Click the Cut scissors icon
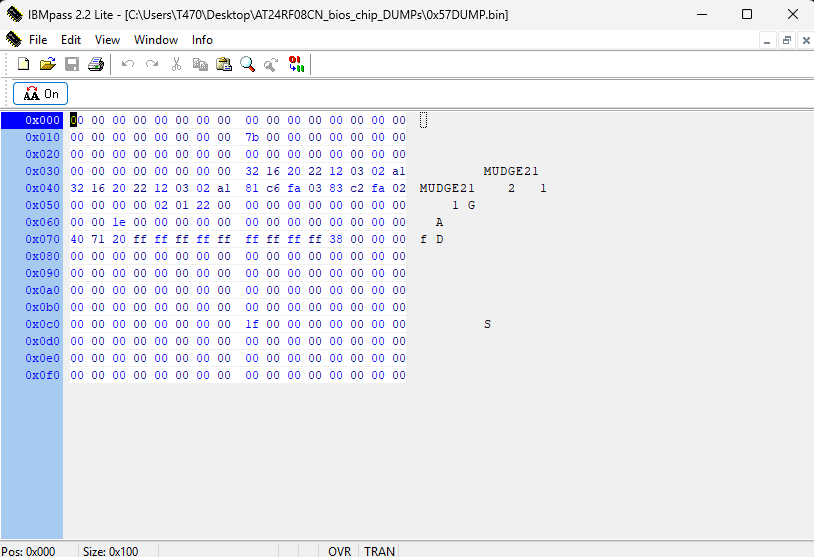814x557 pixels. pos(176,64)
